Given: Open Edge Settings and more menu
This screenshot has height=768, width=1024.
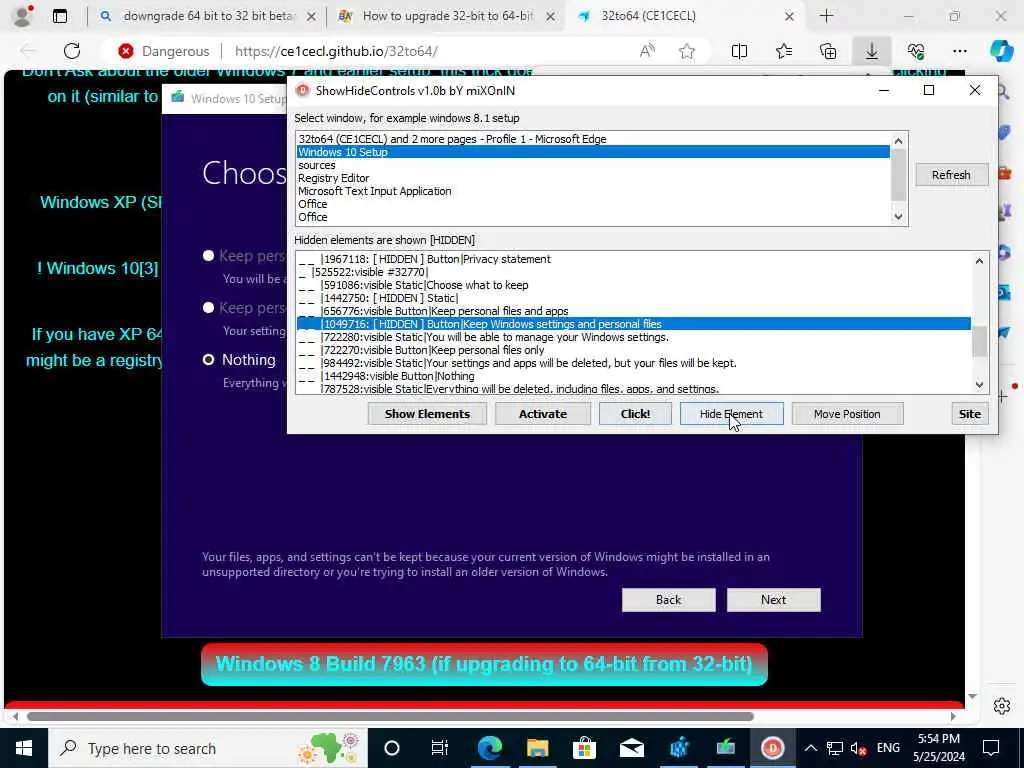Looking at the screenshot, I should click(959, 51).
